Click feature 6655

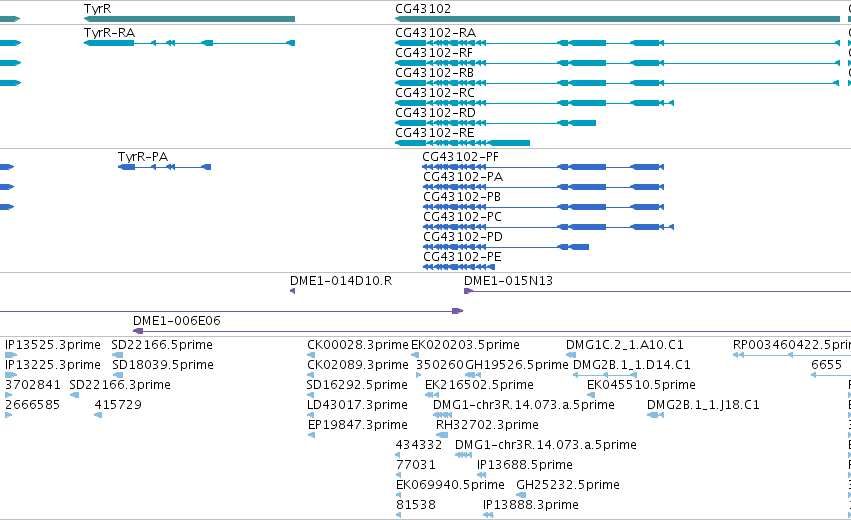826,365
